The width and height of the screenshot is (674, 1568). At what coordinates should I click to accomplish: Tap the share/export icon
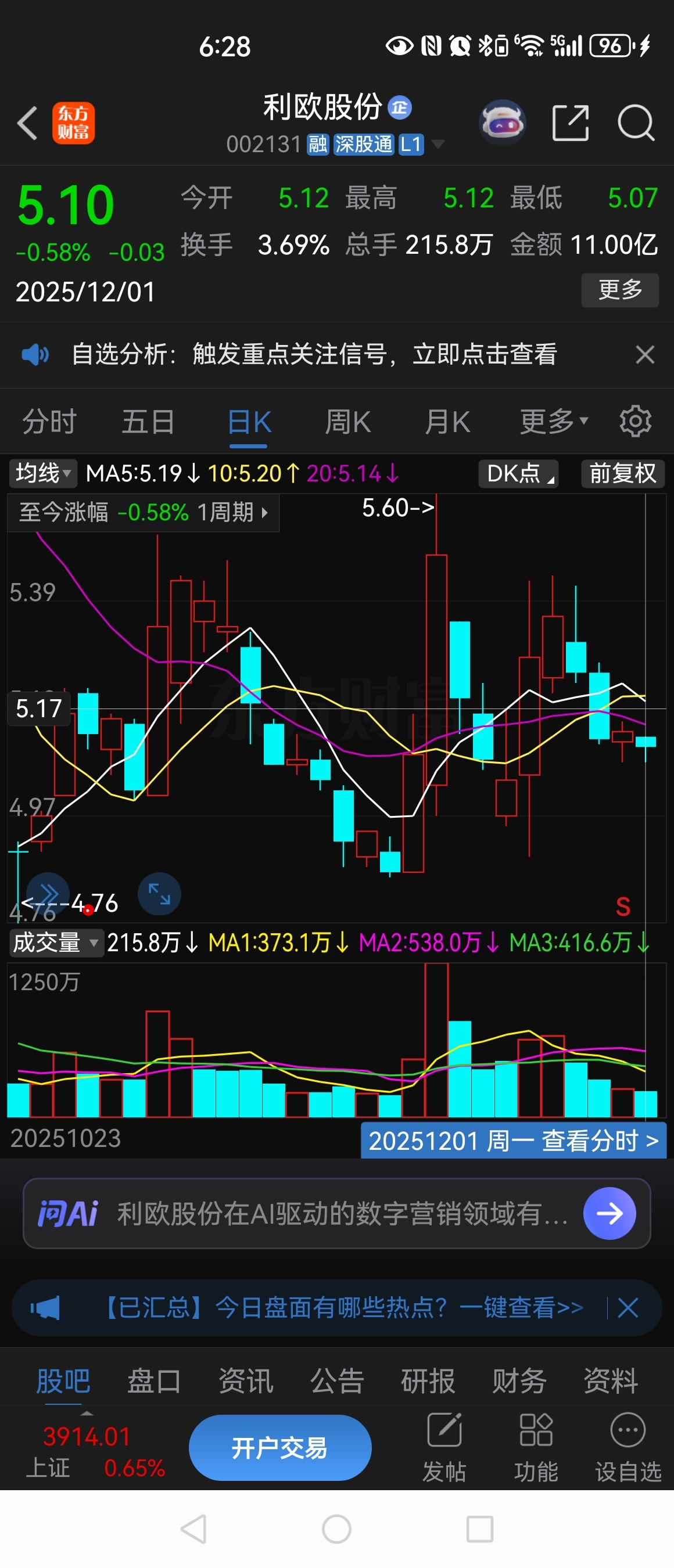[x=571, y=123]
